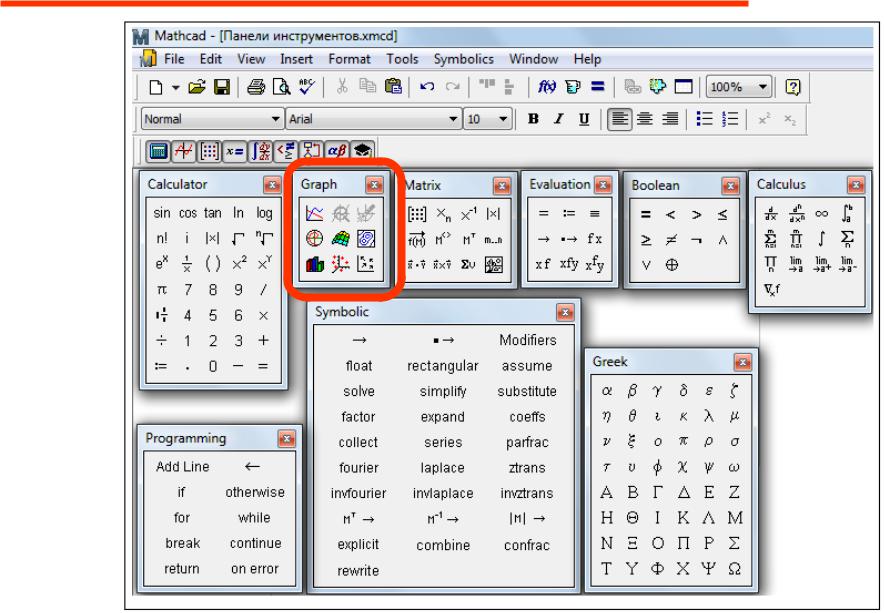Insert Greek letter alpha from Greek palette
This screenshot has width=884, height=613.
click(607, 390)
